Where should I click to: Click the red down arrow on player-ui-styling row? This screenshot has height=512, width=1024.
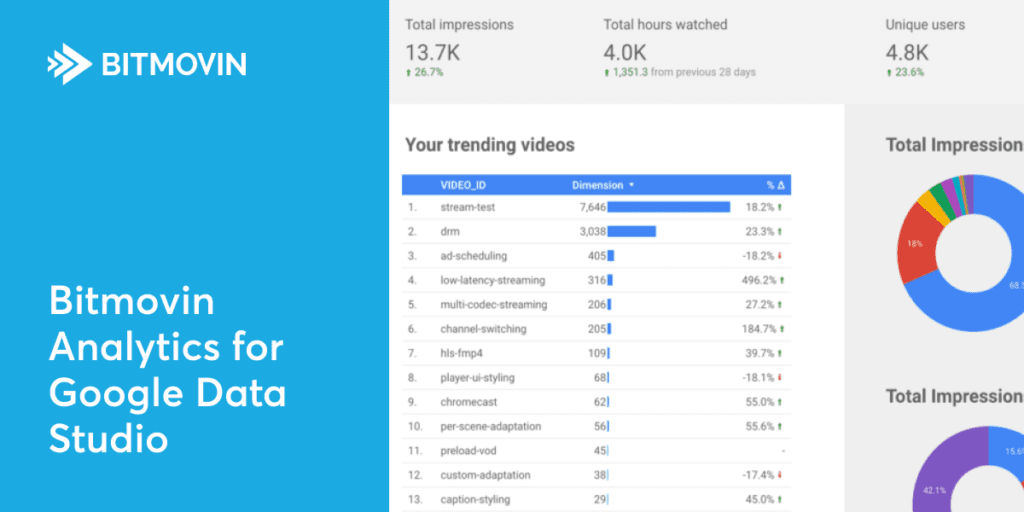click(x=780, y=377)
